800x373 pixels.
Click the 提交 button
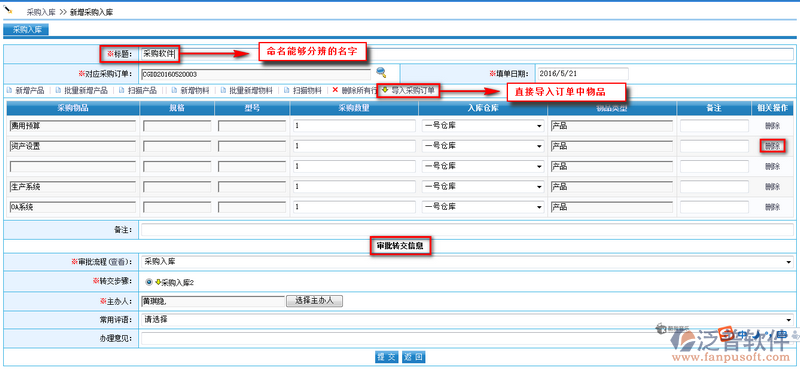click(x=387, y=357)
